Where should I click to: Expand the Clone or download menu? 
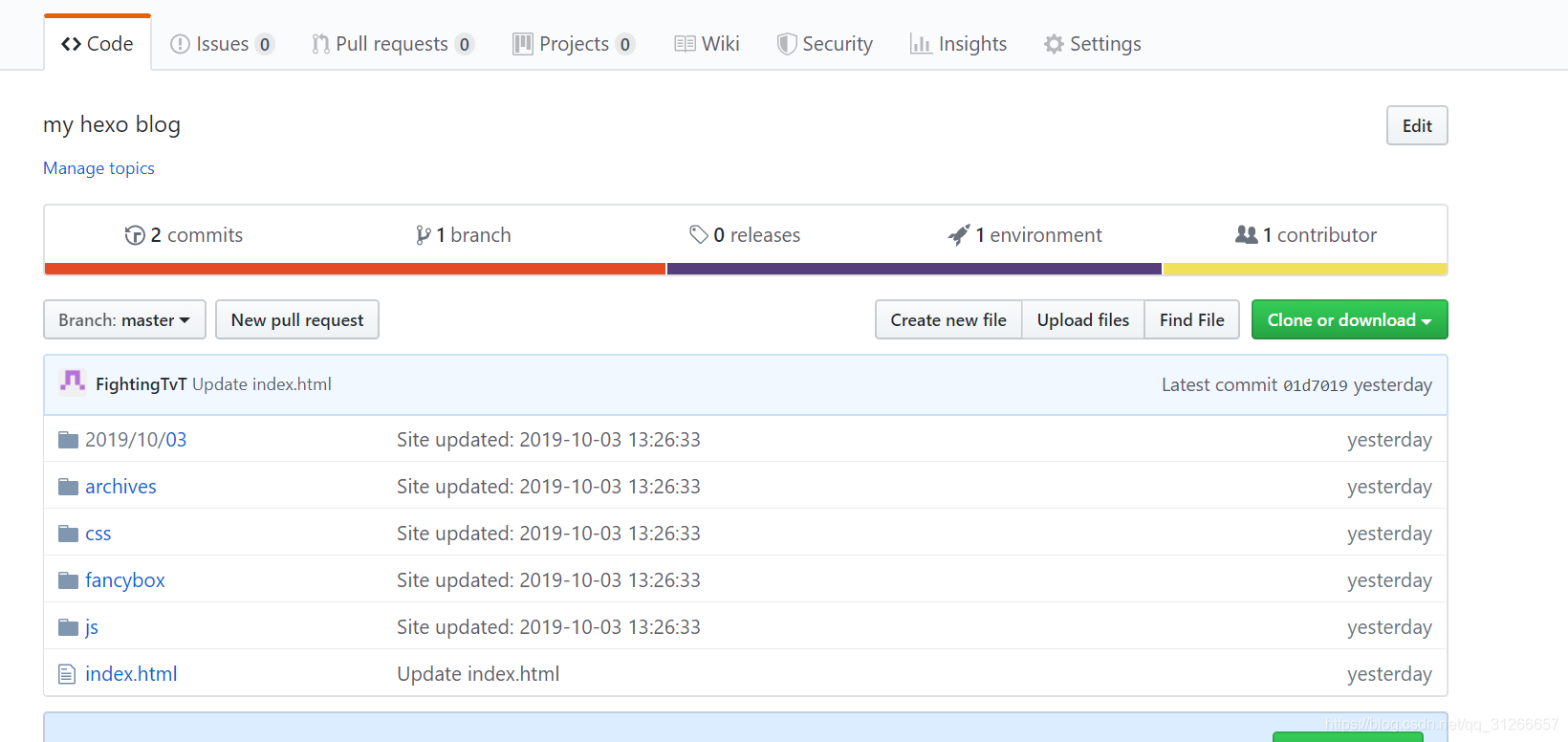point(1350,319)
